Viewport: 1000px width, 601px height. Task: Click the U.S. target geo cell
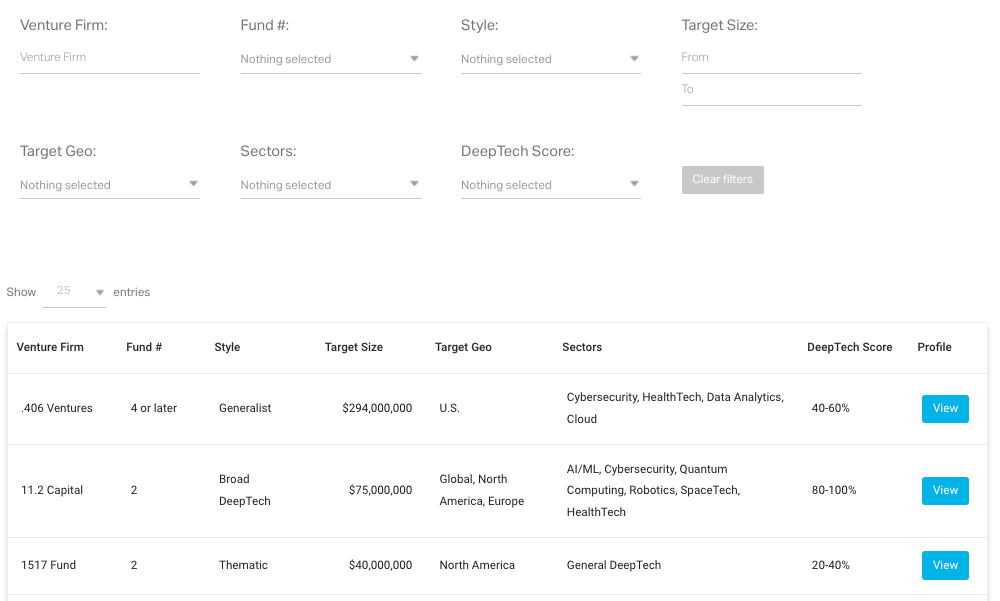click(x=450, y=408)
